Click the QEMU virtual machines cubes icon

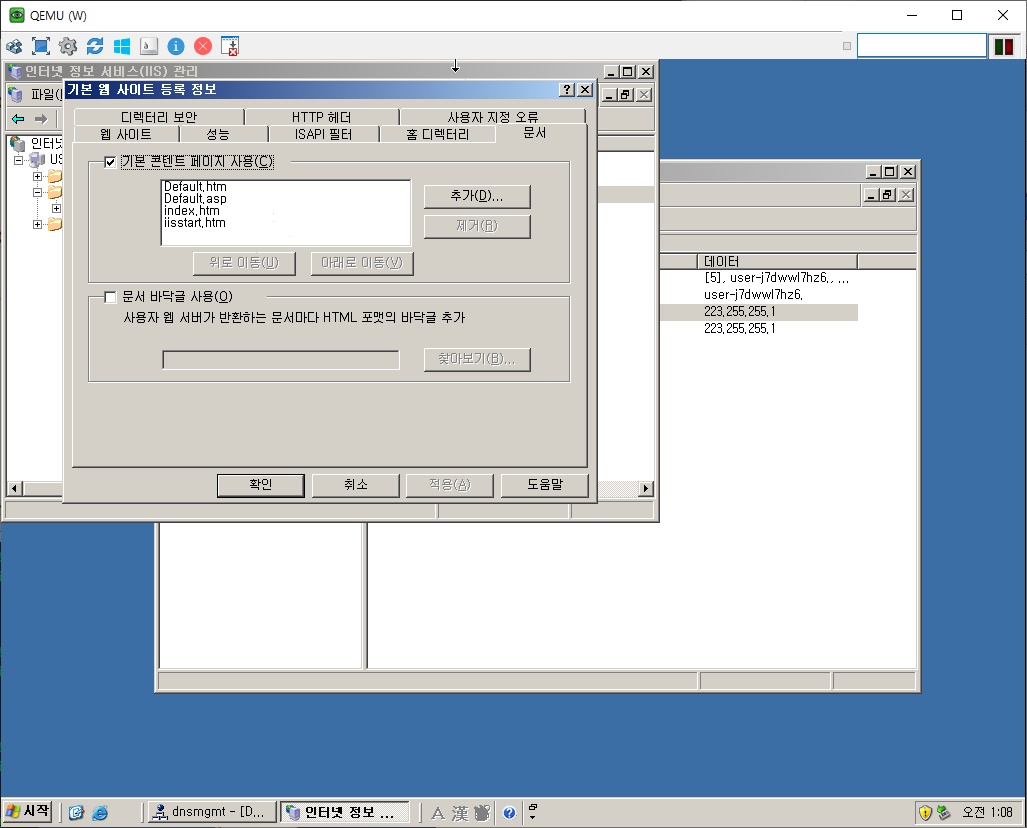click(14, 47)
